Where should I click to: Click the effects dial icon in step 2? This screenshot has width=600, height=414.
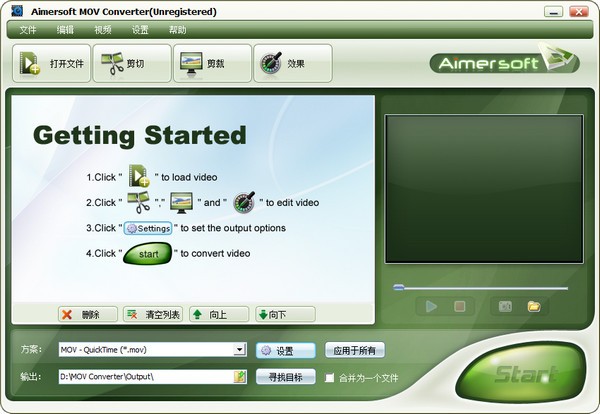(244, 202)
